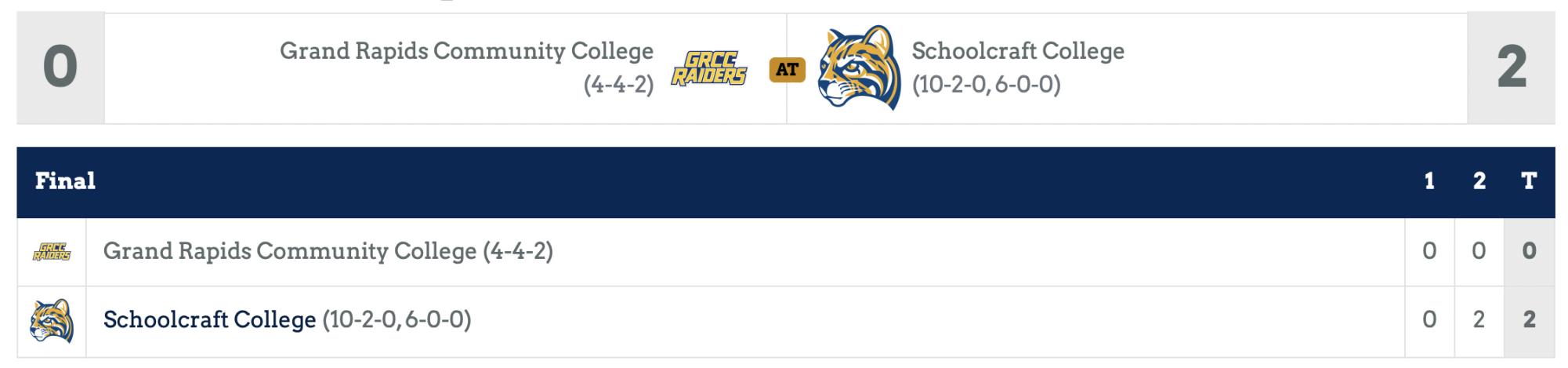Screen dimensions: 1568x368
Task: Click the small wildcat logo in table row
Action: 52,320
